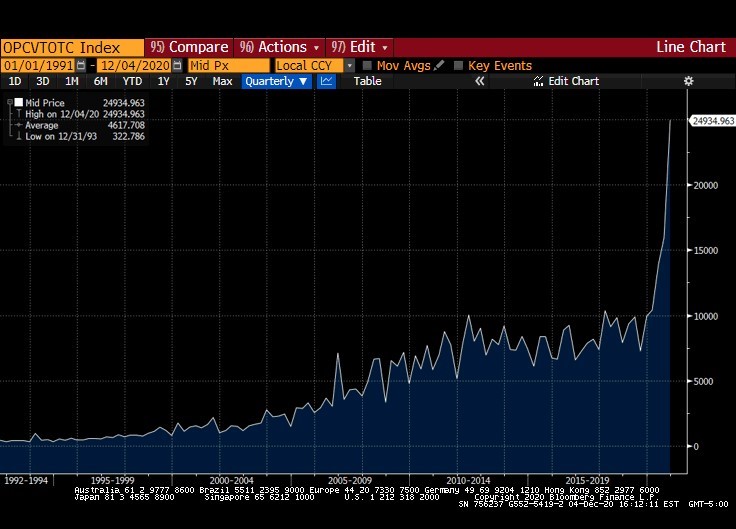Toggle the Mid Price series checkbox
The image size is (736, 529).
19,102
